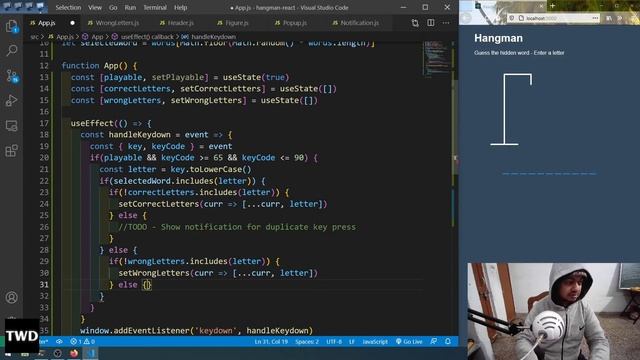Place cursor at line 31 else braces
This screenshot has width=640, height=360.
[x=147, y=284]
